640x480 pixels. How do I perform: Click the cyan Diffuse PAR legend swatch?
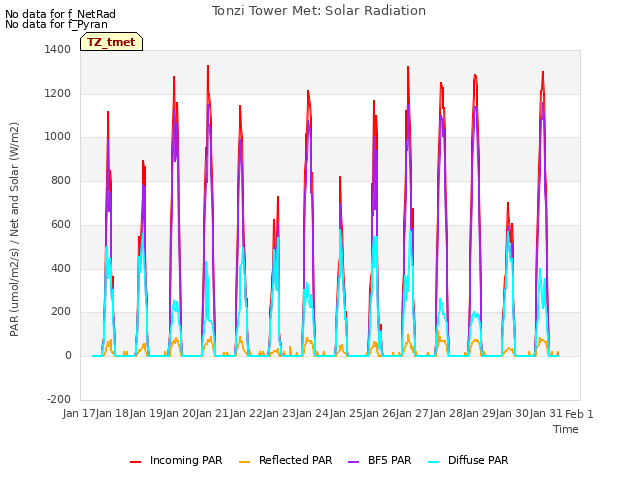433,462
